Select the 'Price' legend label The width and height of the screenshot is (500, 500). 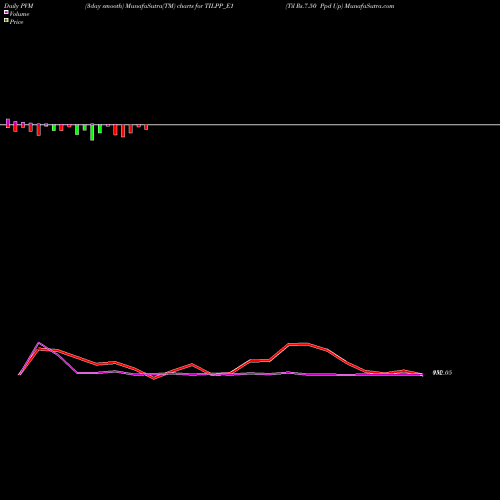(16, 22)
